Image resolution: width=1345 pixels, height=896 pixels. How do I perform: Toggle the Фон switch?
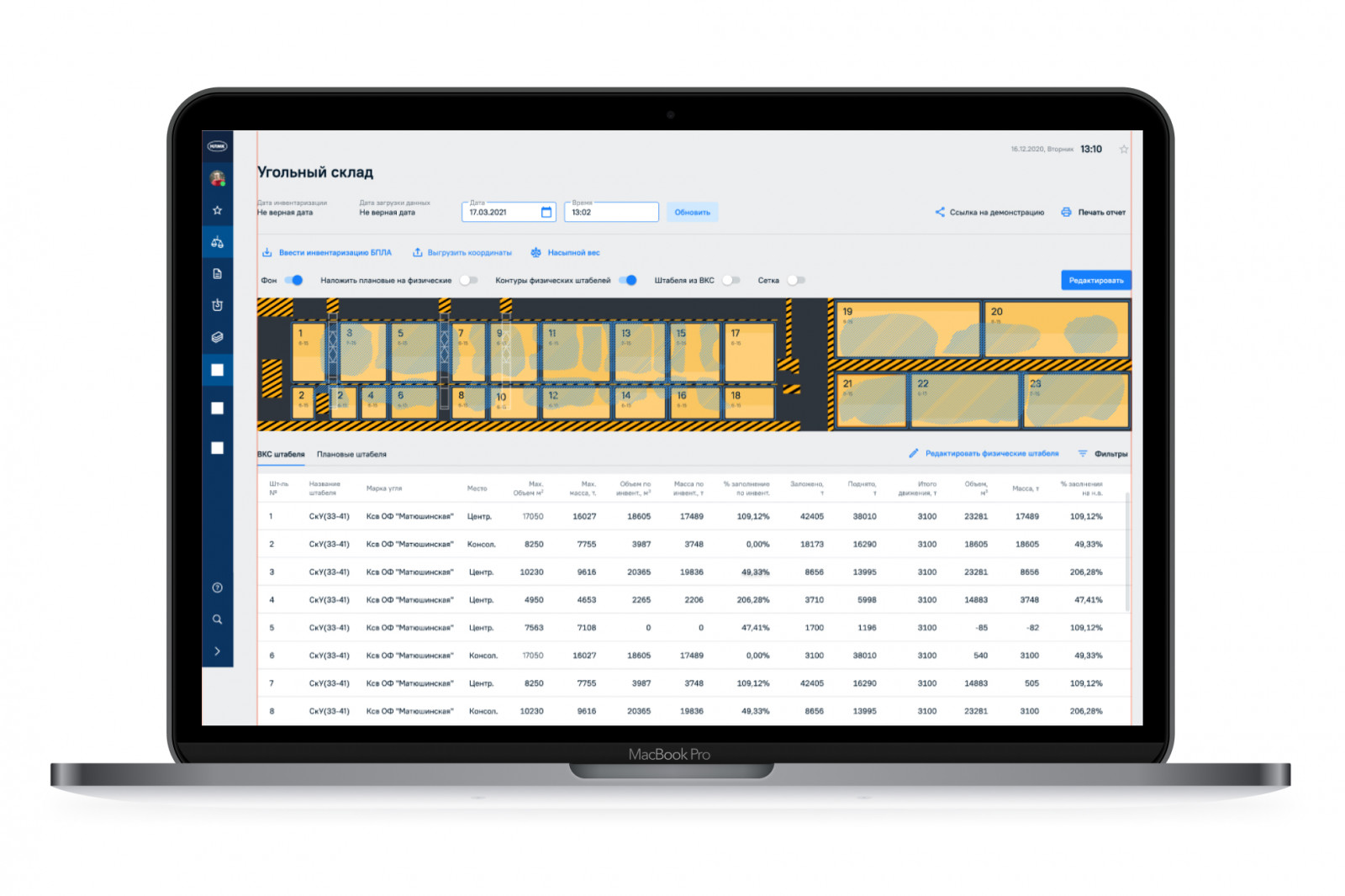point(293,280)
